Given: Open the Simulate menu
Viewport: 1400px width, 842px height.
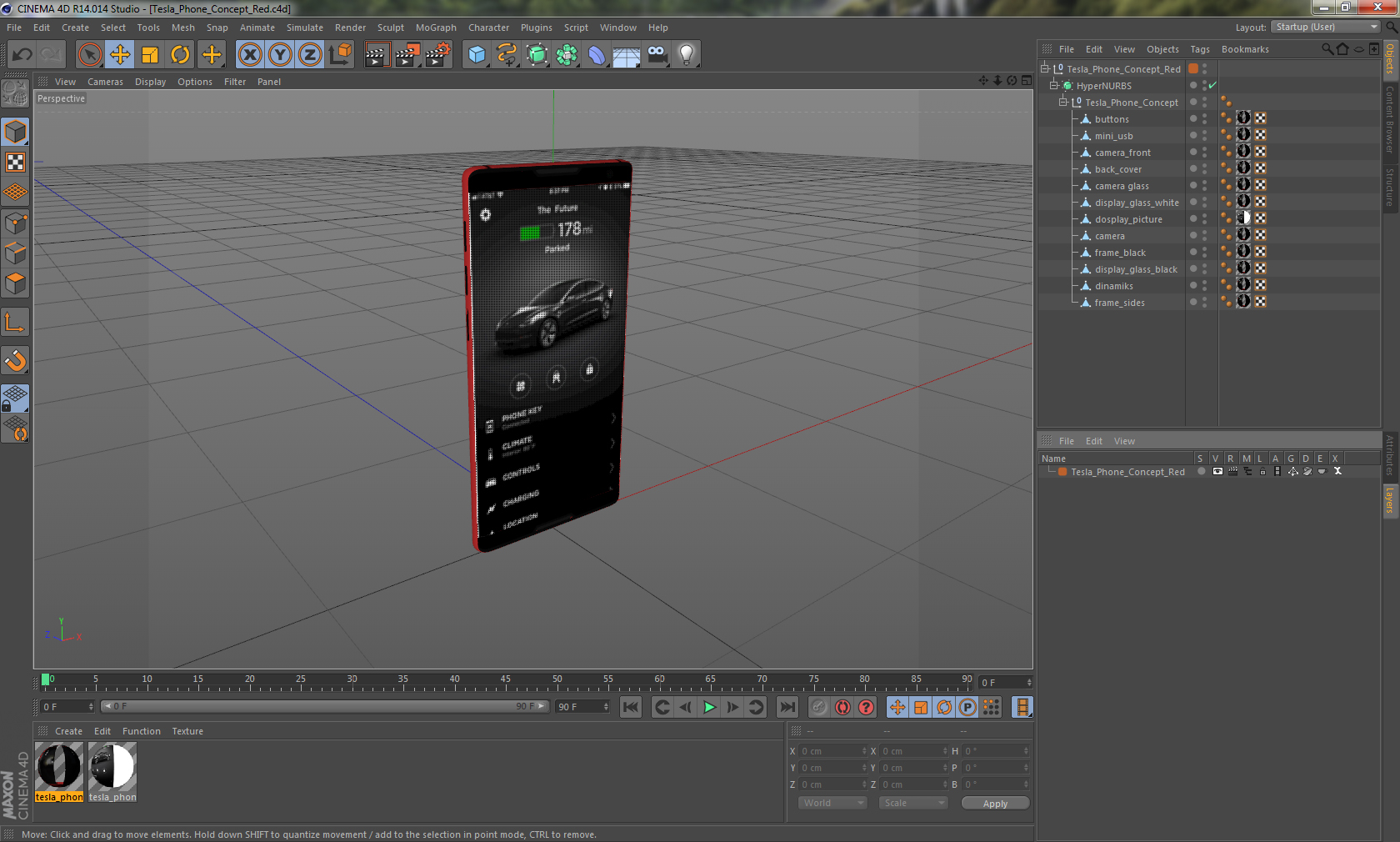Looking at the screenshot, I should click(305, 28).
